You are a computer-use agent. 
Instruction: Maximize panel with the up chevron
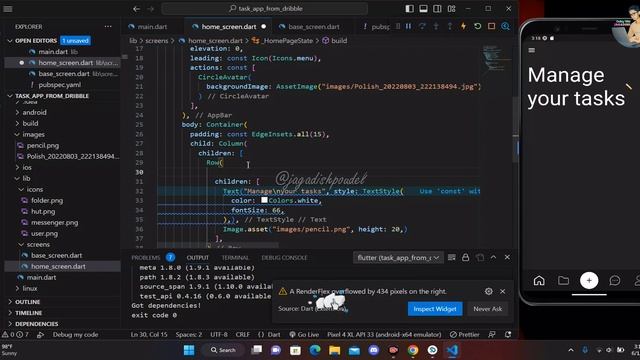pos(493,257)
